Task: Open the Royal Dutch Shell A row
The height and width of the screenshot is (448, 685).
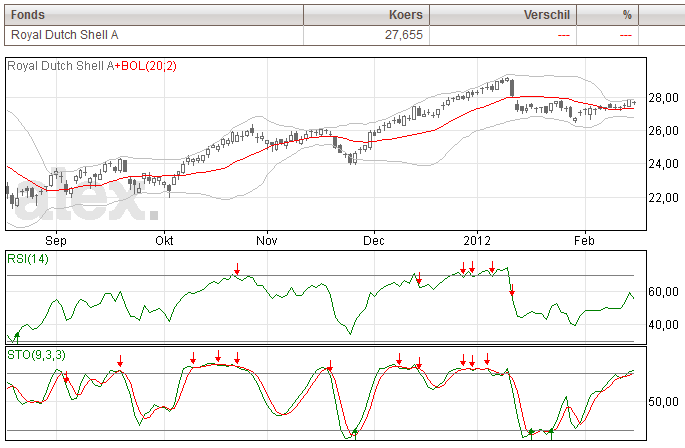Action: 344,35
